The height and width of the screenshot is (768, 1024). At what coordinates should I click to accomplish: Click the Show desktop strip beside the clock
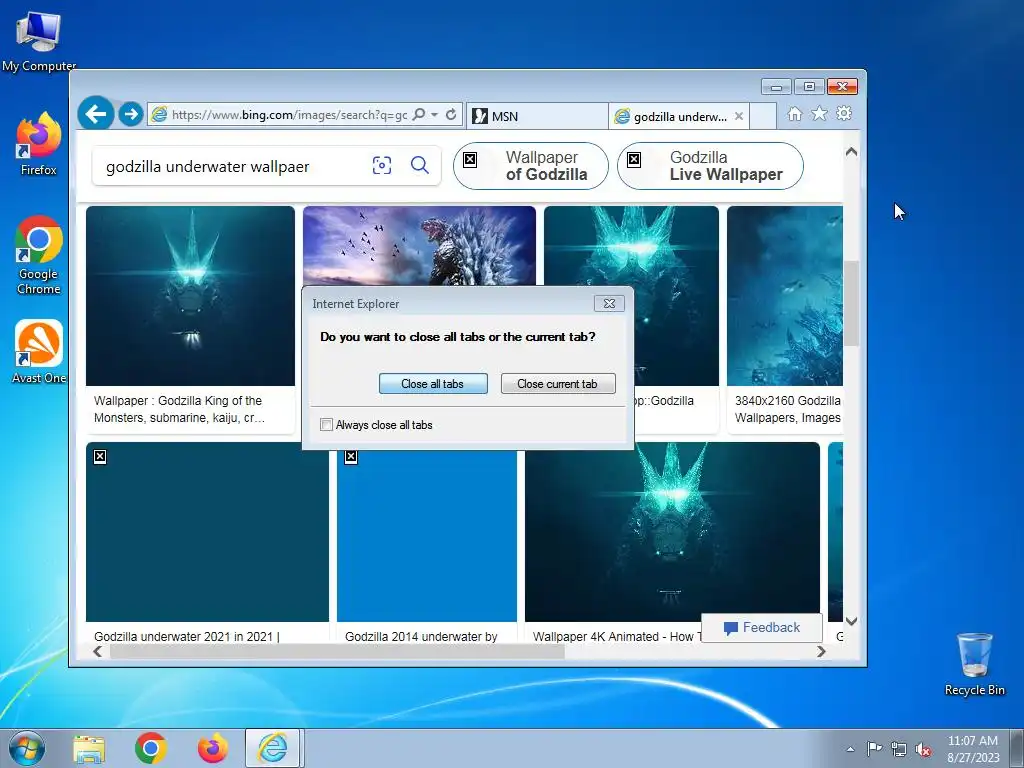click(x=1019, y=748)
